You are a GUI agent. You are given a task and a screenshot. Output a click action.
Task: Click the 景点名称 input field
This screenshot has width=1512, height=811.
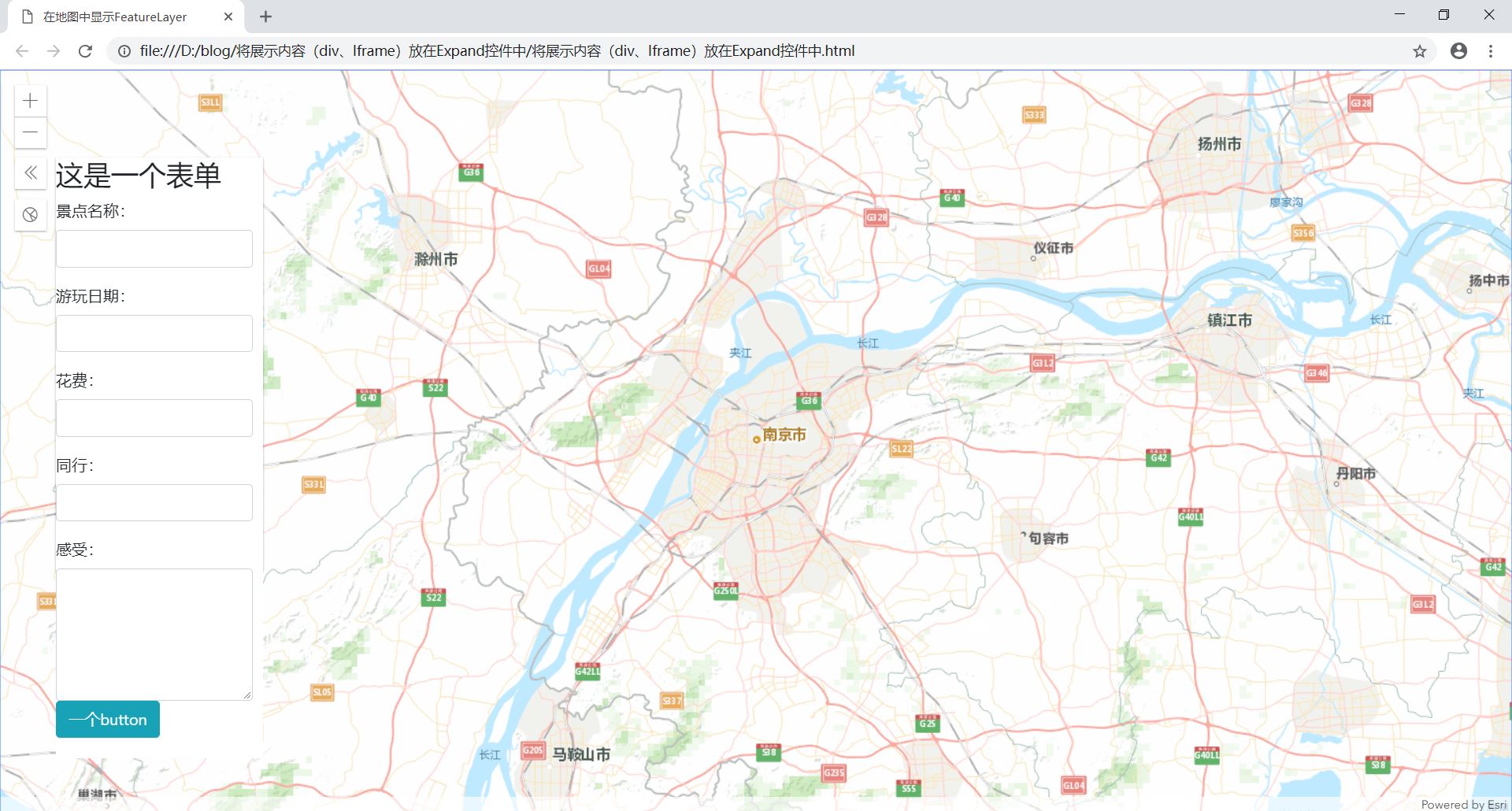click(154, 249)
